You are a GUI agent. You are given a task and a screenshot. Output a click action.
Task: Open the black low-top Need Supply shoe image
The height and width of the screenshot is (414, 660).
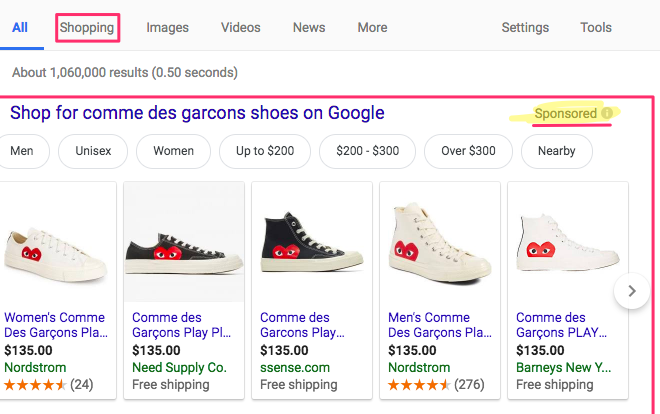point(184,252)
